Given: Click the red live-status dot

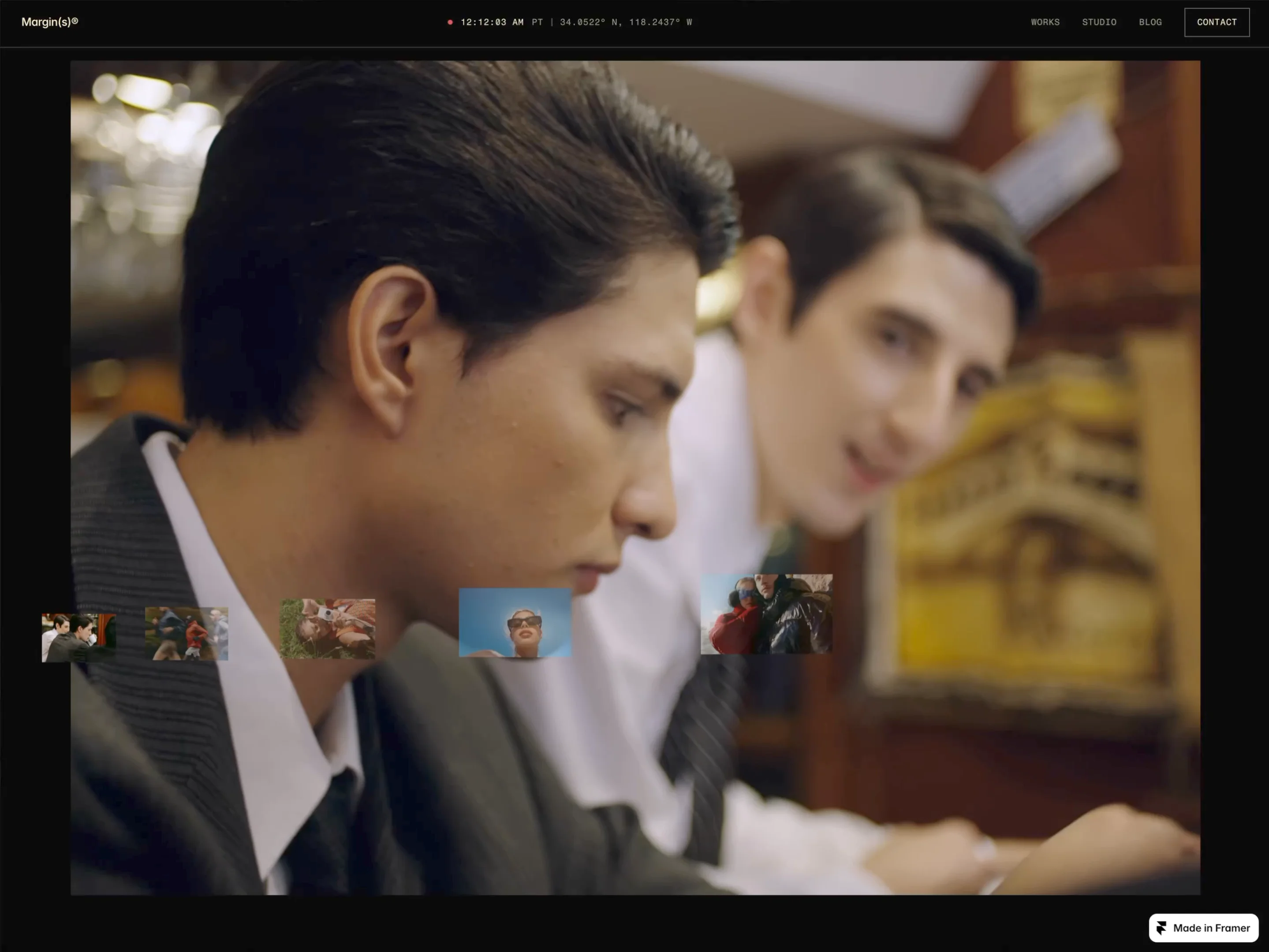Looking at the screenshot, I should [x=450, y=22].
